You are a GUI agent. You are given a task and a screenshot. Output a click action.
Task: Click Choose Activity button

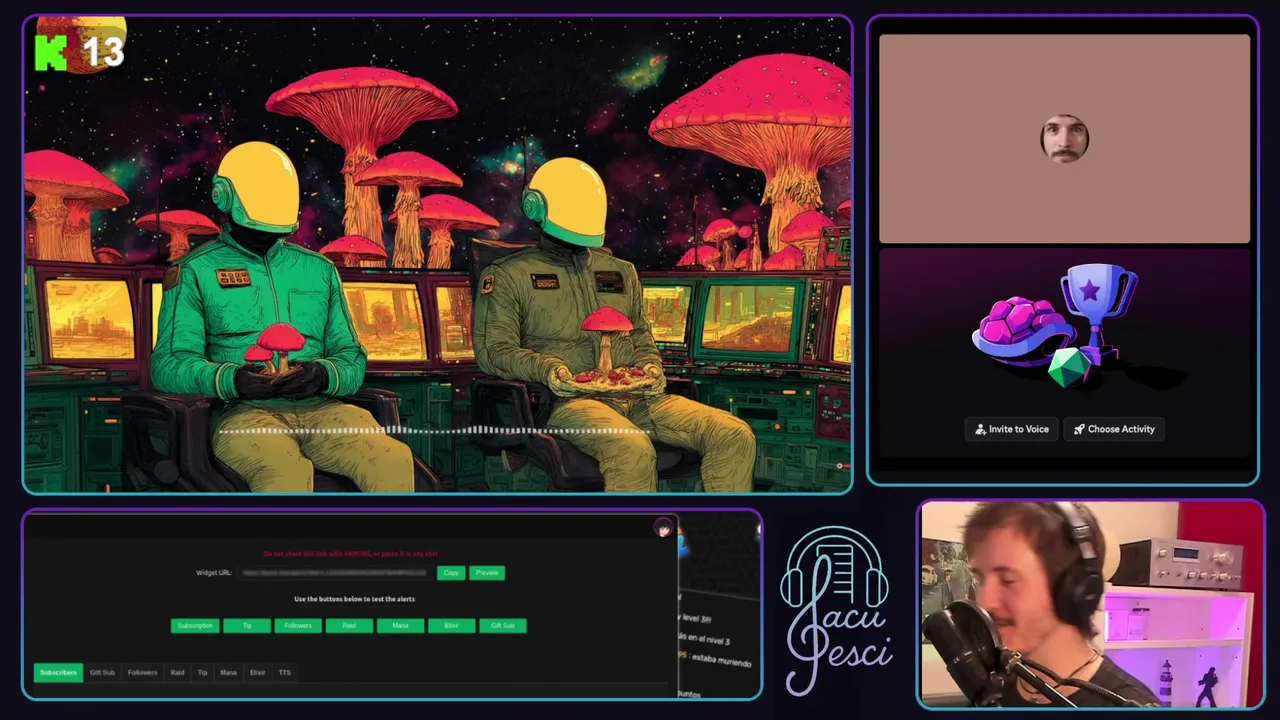coord(1114,429)
